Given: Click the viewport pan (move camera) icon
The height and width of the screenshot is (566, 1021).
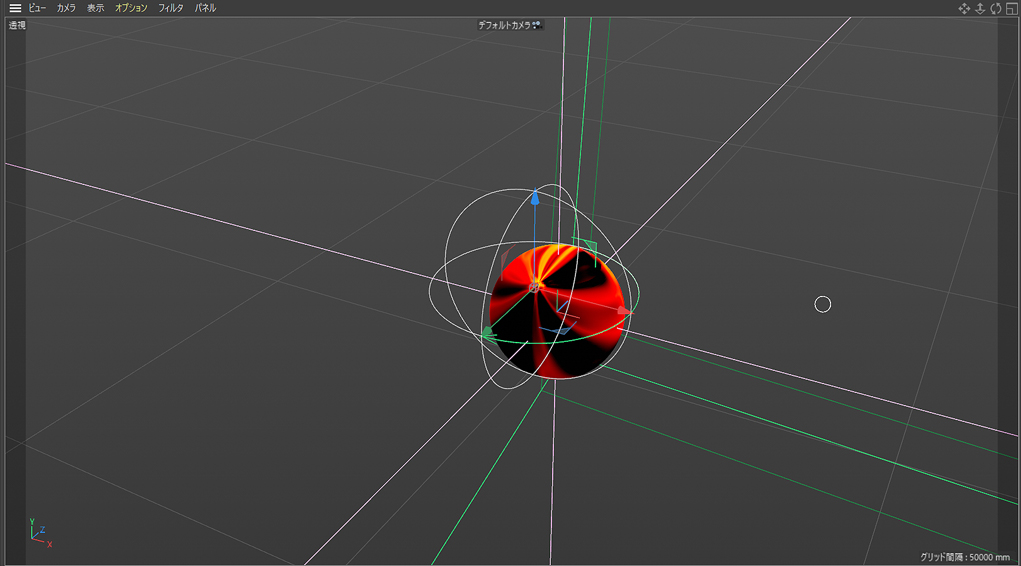Looking at the screenshot, I should [x=964, y=8].
